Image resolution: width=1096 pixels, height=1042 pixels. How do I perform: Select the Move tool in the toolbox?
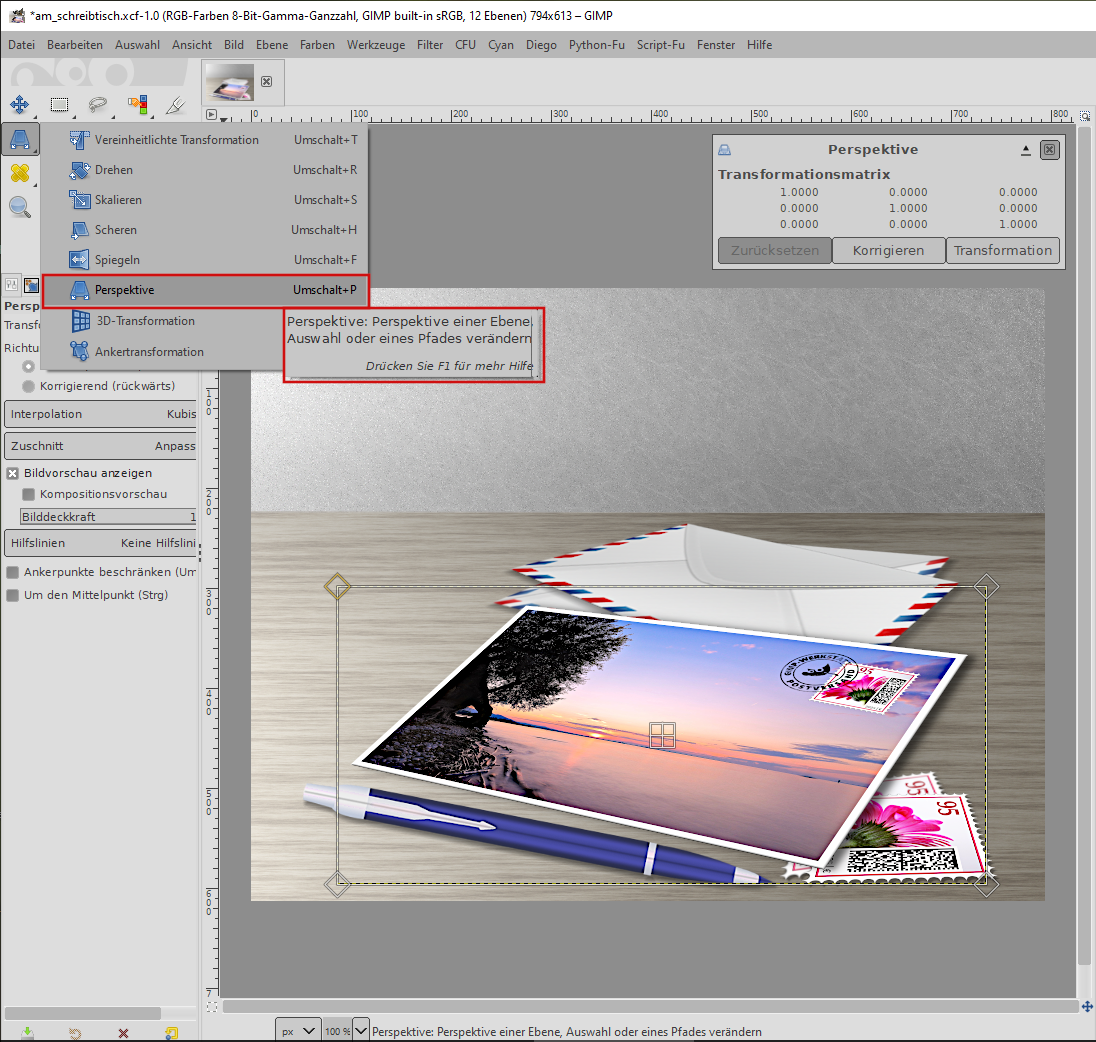click(19, 105)
